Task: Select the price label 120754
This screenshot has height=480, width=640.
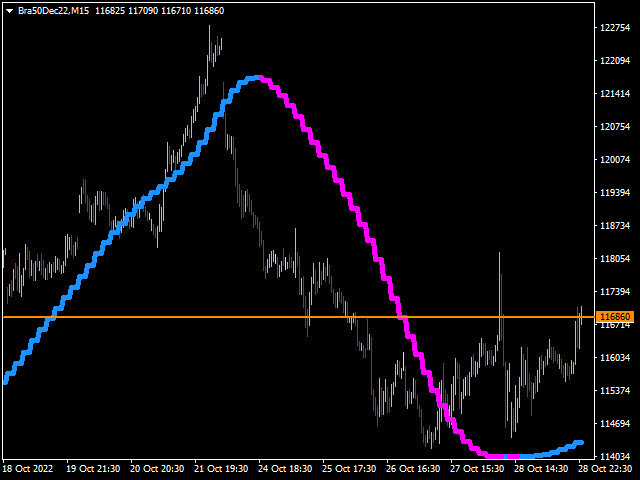Action: (x=615, y=127)
